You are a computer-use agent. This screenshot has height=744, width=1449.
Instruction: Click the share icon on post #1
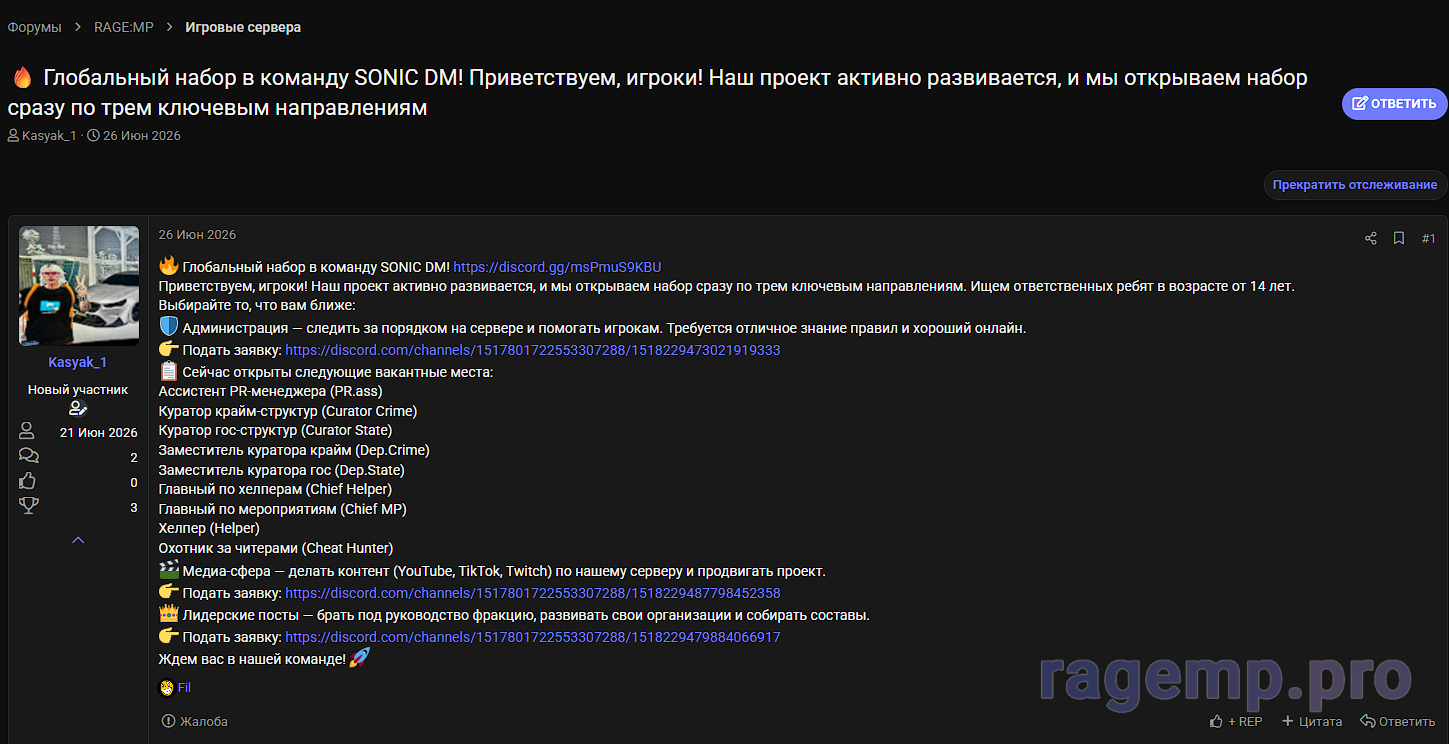pos(1371,238)
